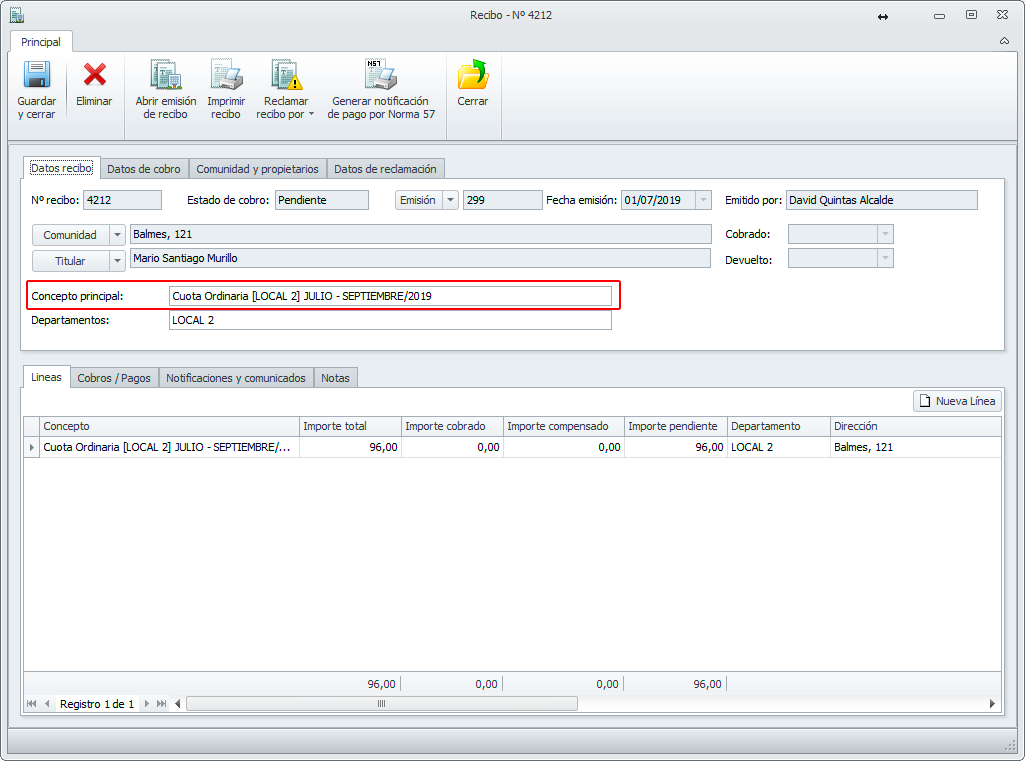The height and width of the screenshot is (761, 1025).
Task: Click Importe cobrado column header
Action: (x=452, y=426)
